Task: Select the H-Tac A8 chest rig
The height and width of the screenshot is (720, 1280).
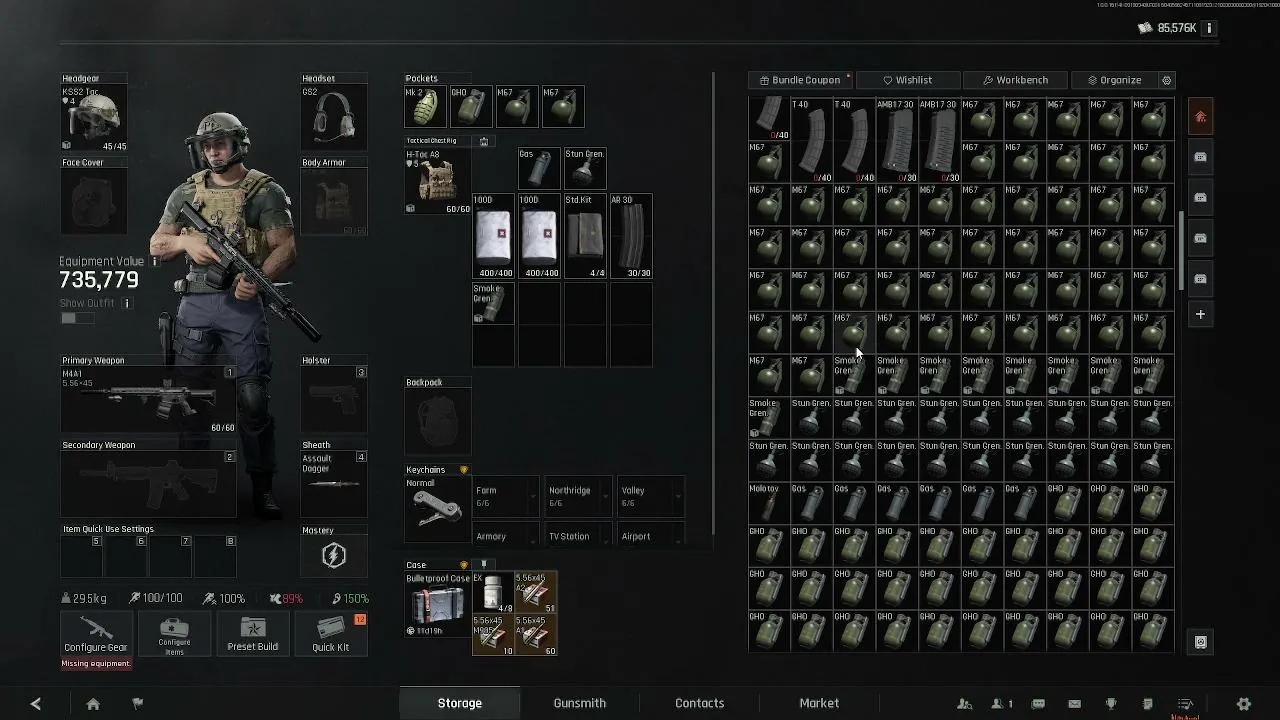Action: 438,181
